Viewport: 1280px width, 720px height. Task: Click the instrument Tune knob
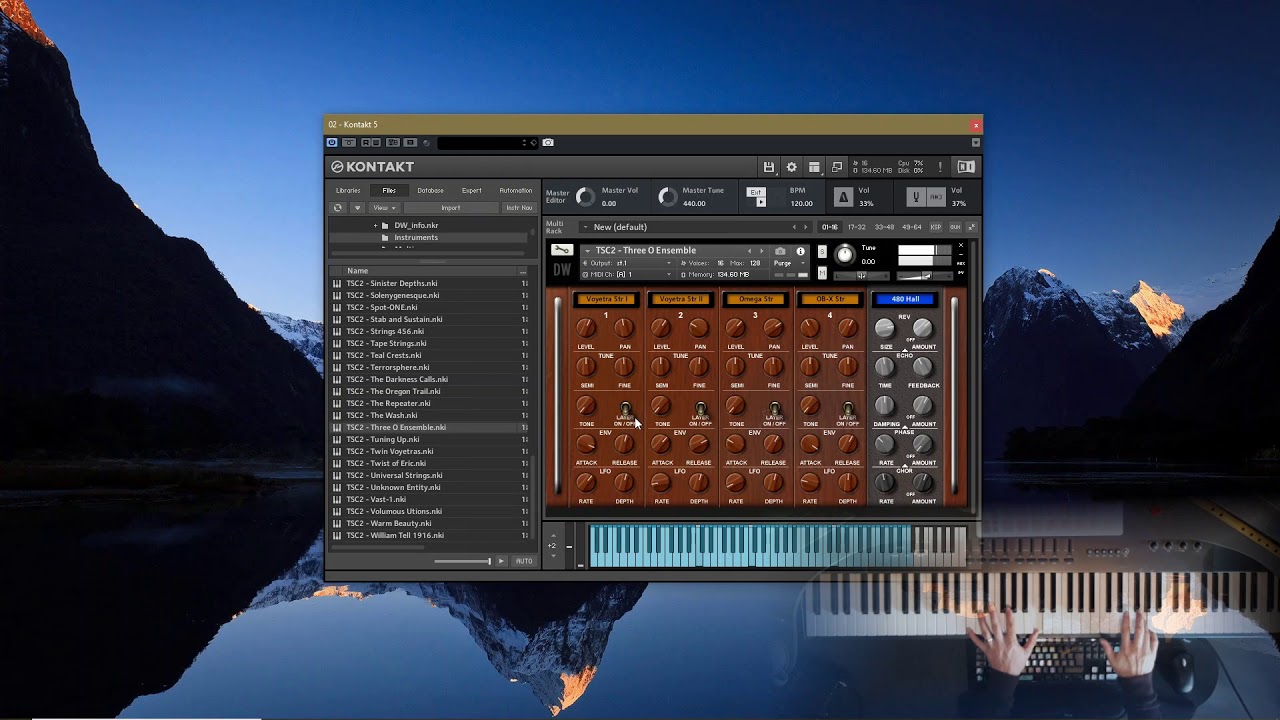pos(845,255)
